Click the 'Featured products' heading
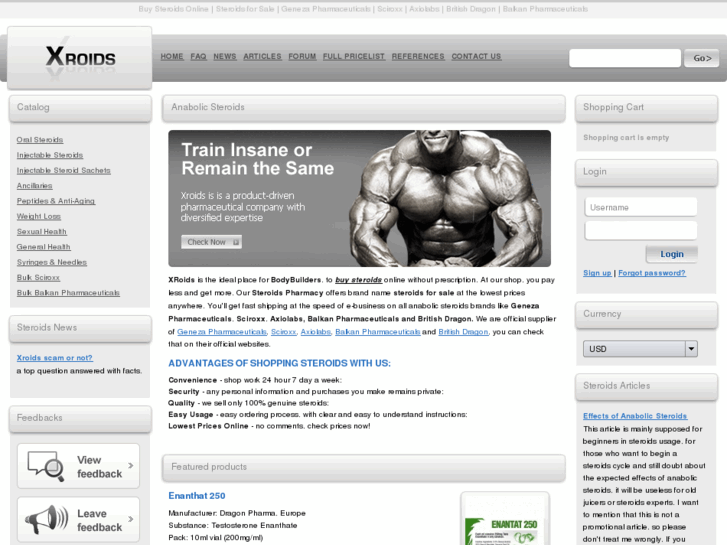This screenshot has width=727, height=545. tap(209, 467)
